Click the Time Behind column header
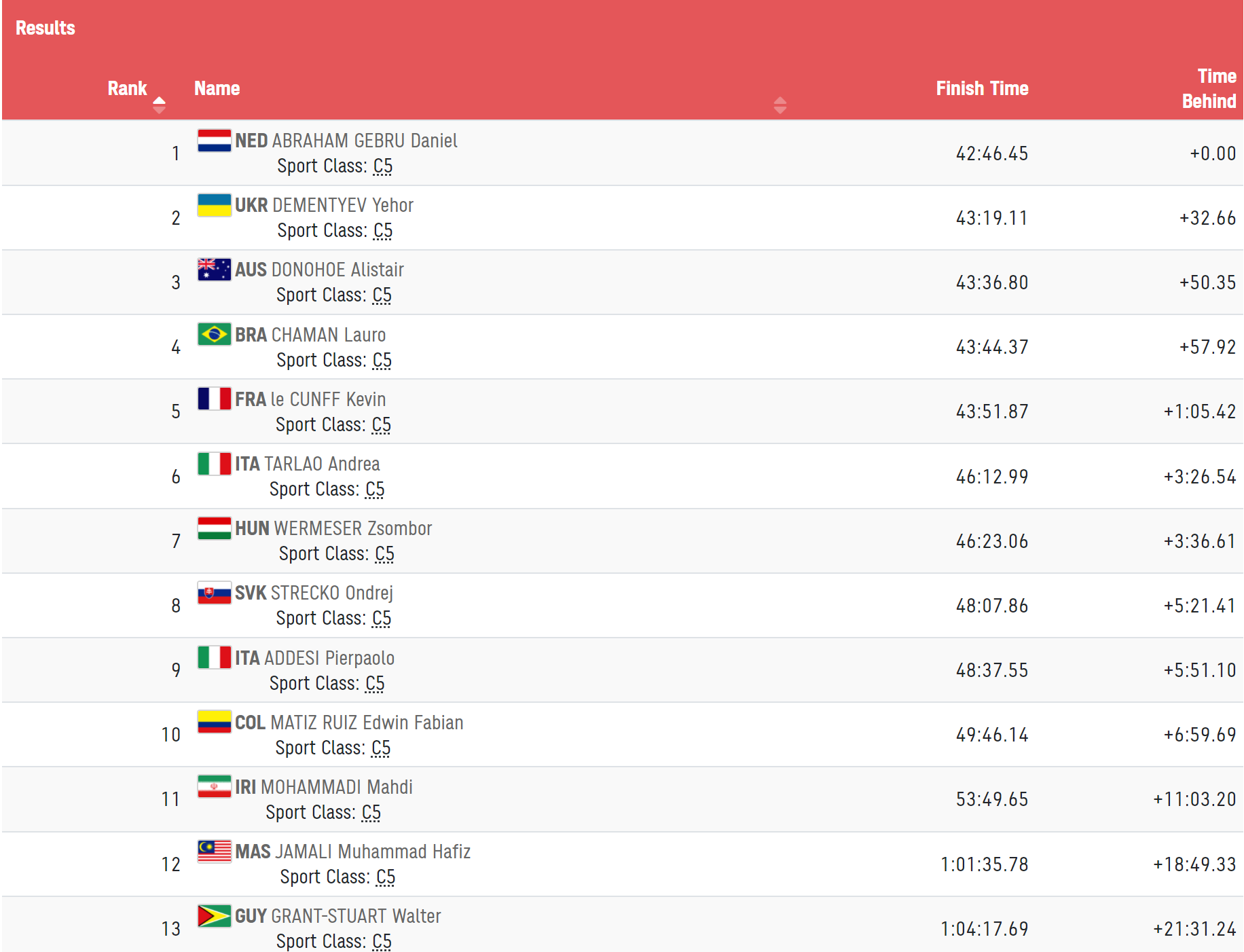Image resolution: width=1244 pixels, height=952 pixels. (1208, 89)
